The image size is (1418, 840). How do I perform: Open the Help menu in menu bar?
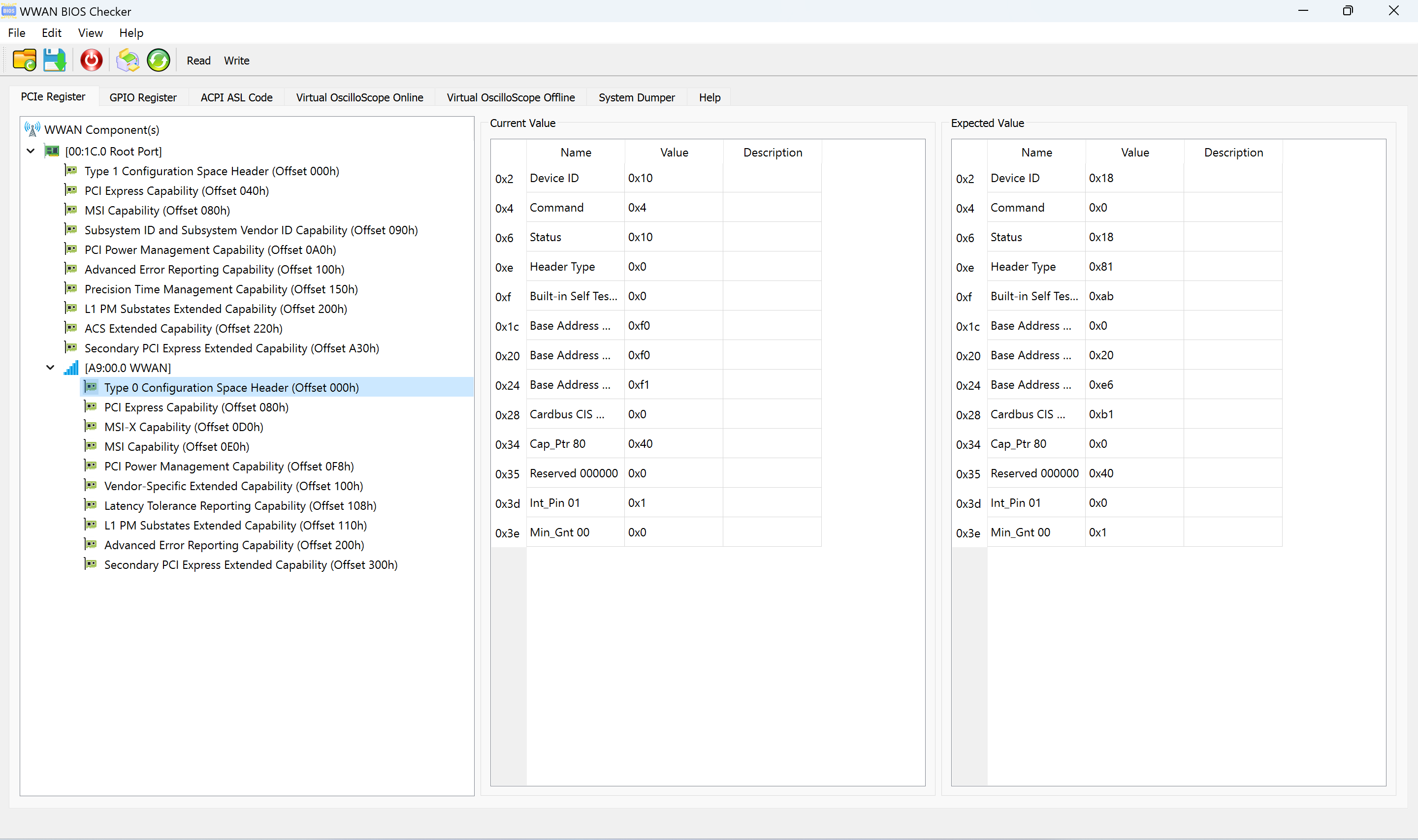131,33
